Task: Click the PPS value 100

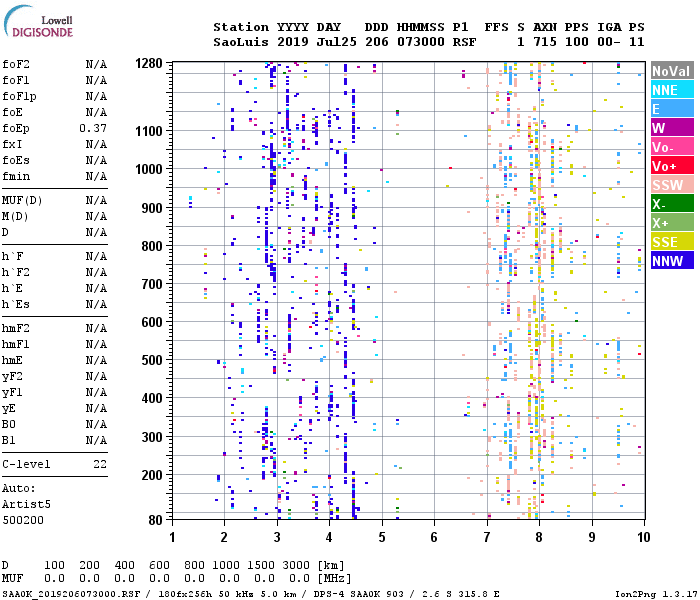Action: tap(577, 42)
